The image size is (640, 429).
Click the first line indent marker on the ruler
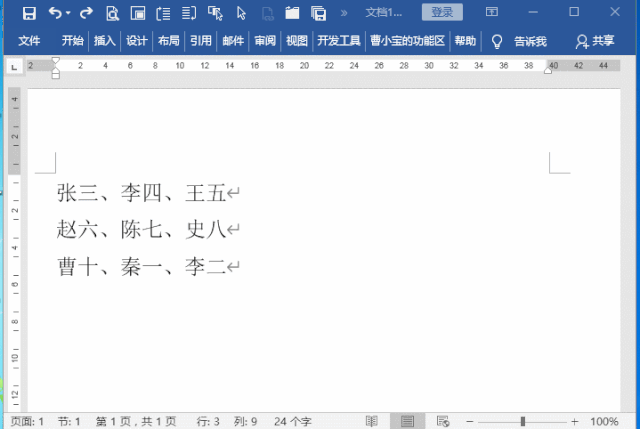tap(56, 61)
